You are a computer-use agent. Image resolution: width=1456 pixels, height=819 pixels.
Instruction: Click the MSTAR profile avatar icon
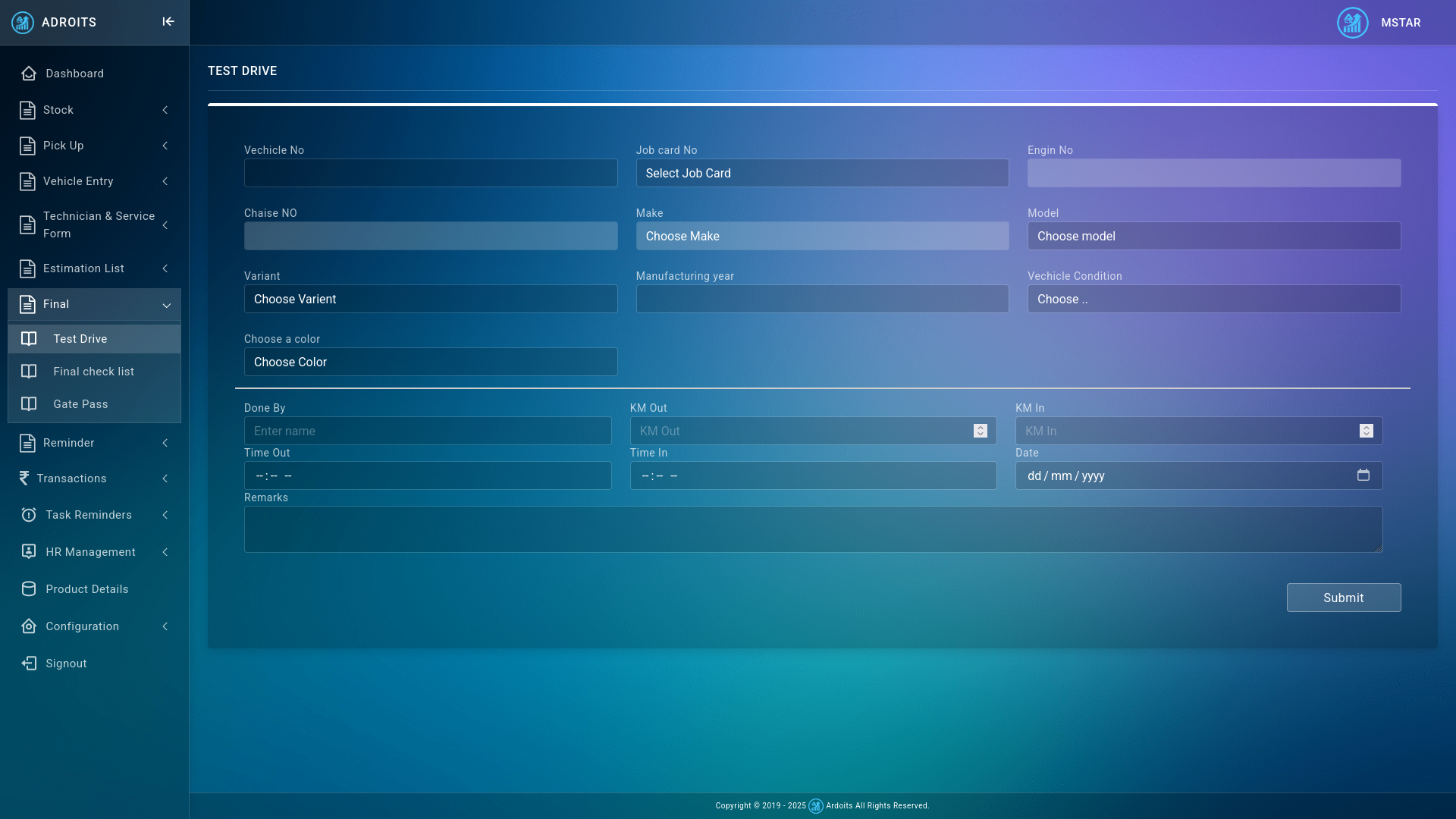coord(1352,23)
